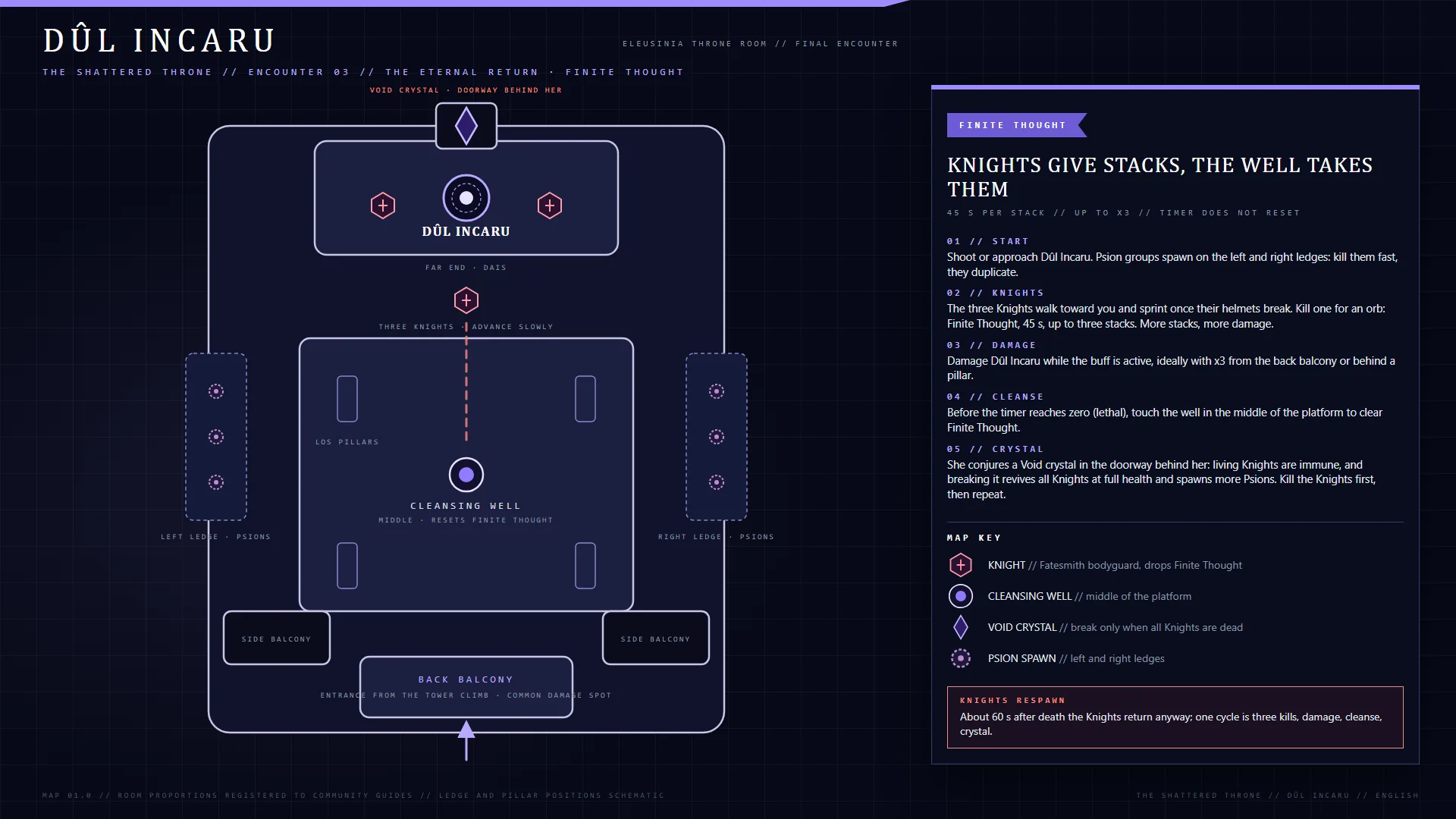Viewport: 1456px width, 819px height.
Task: Click 'ELEUSINIA THRONE ROOM // FINAL ENCOUNTER' header text
Action: [760, 44]
